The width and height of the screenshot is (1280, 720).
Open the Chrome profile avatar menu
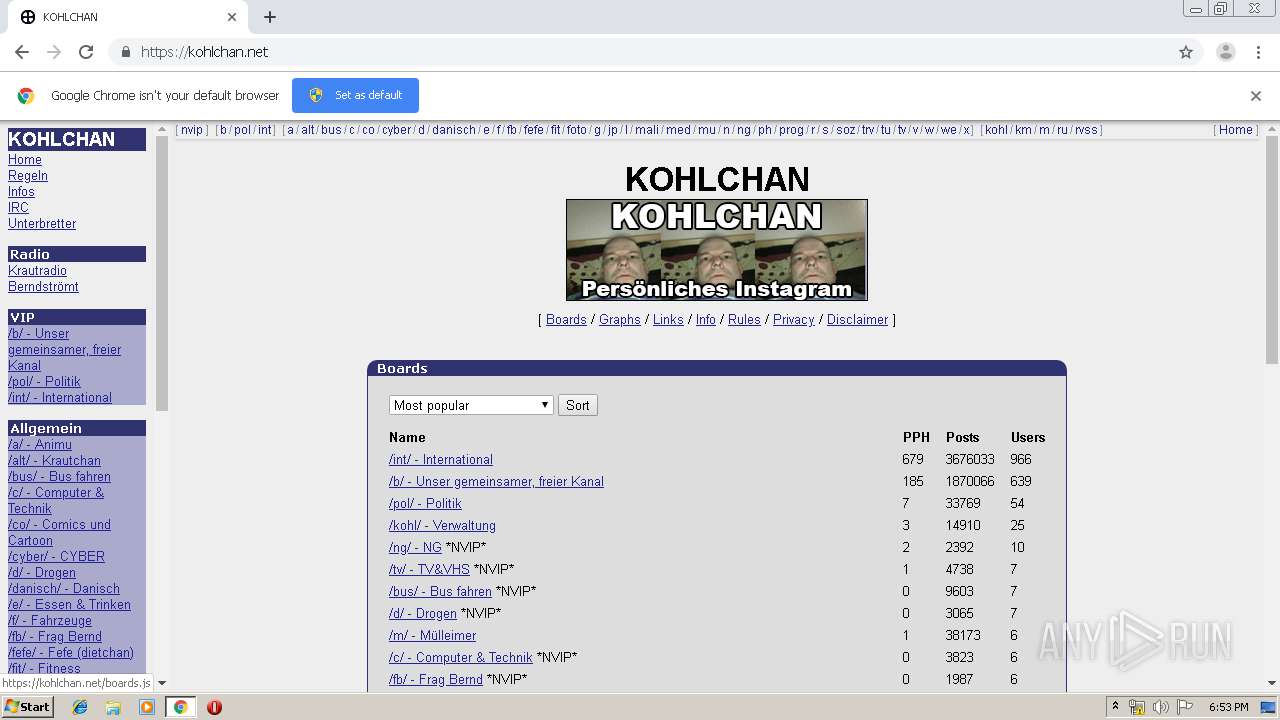[1225, 52]
